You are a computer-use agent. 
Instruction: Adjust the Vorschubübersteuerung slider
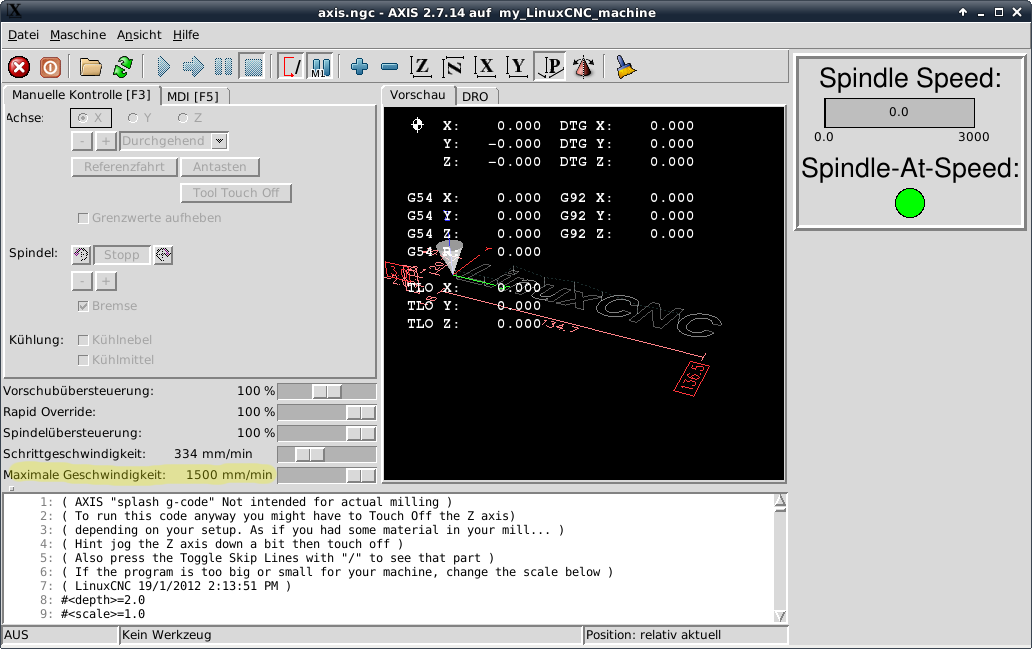pyautogui.click(x=327, y=392)
